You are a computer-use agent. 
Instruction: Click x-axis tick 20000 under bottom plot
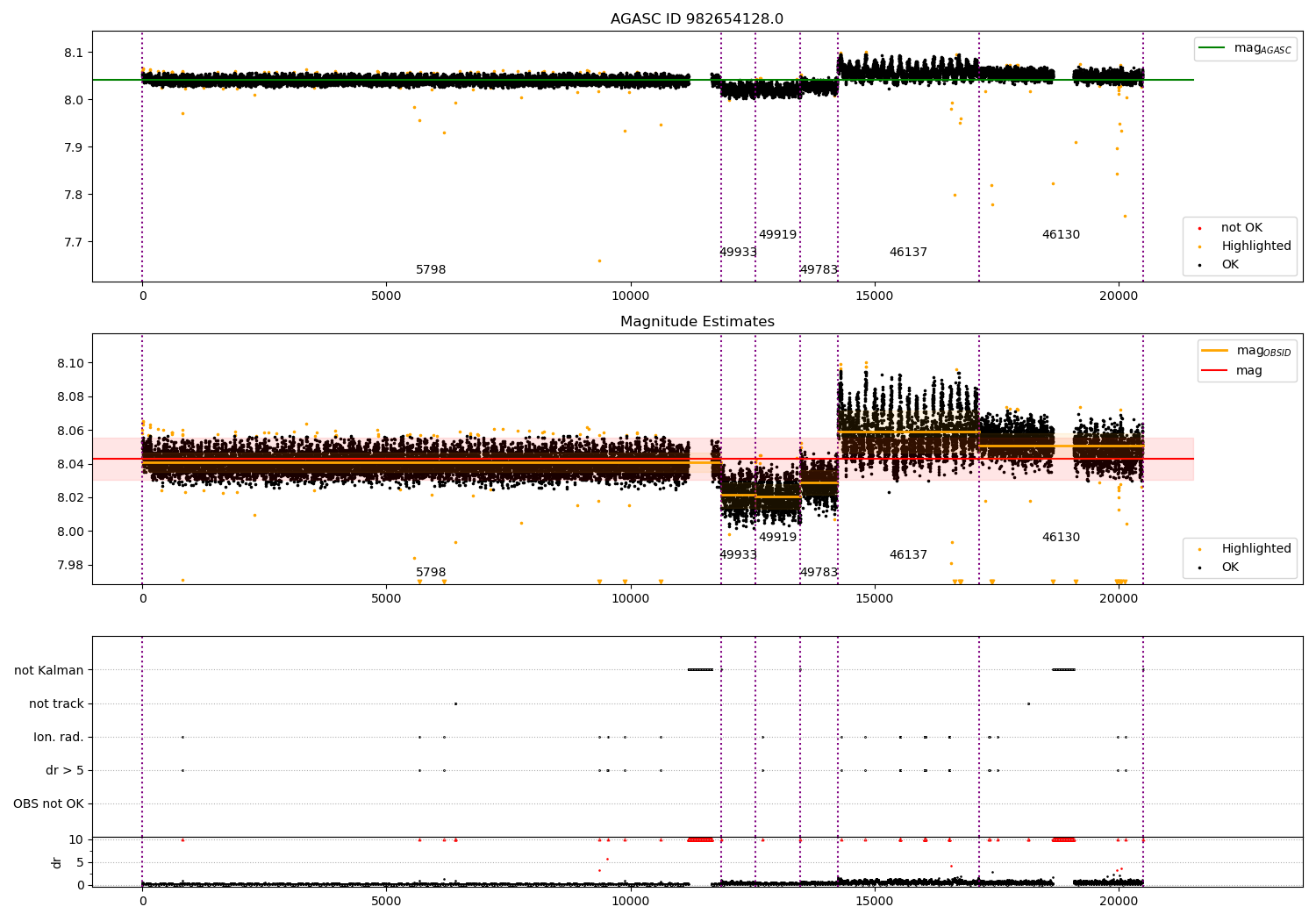pos(1119,902)
